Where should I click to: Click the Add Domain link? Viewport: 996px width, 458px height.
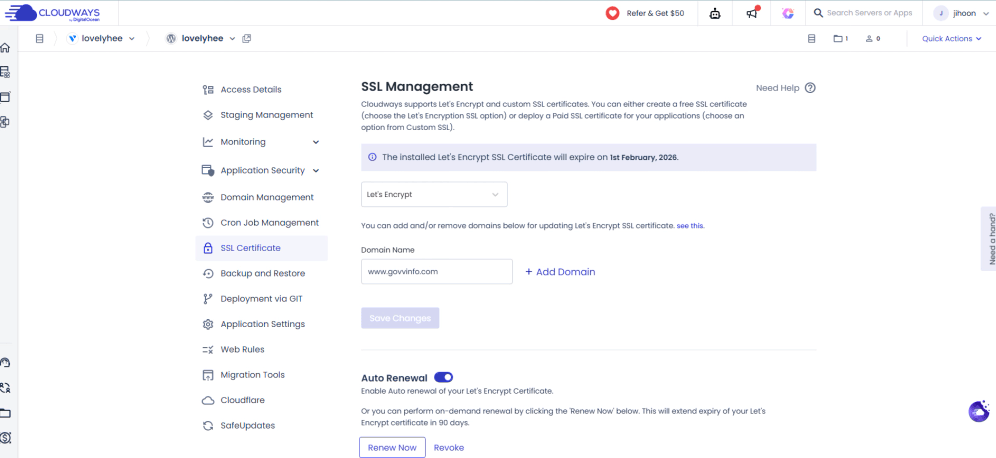point(560,272)
